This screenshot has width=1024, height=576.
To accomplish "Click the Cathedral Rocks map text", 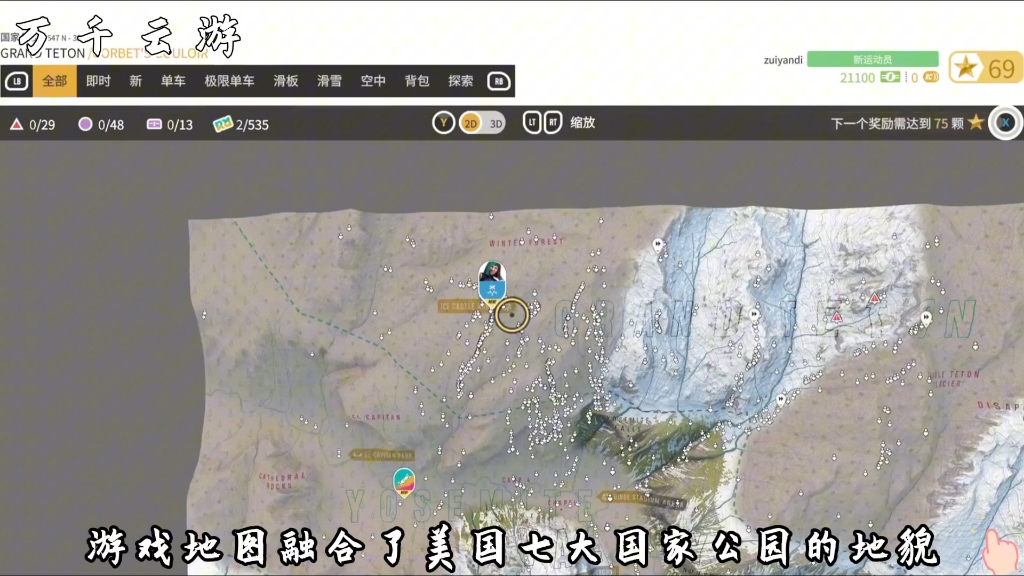I will [x=281, y=481].
